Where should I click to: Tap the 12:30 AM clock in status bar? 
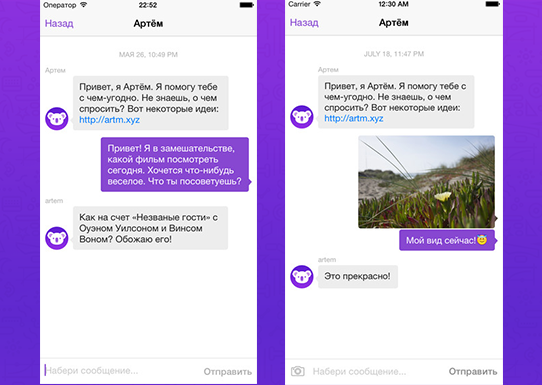[393, 4]
